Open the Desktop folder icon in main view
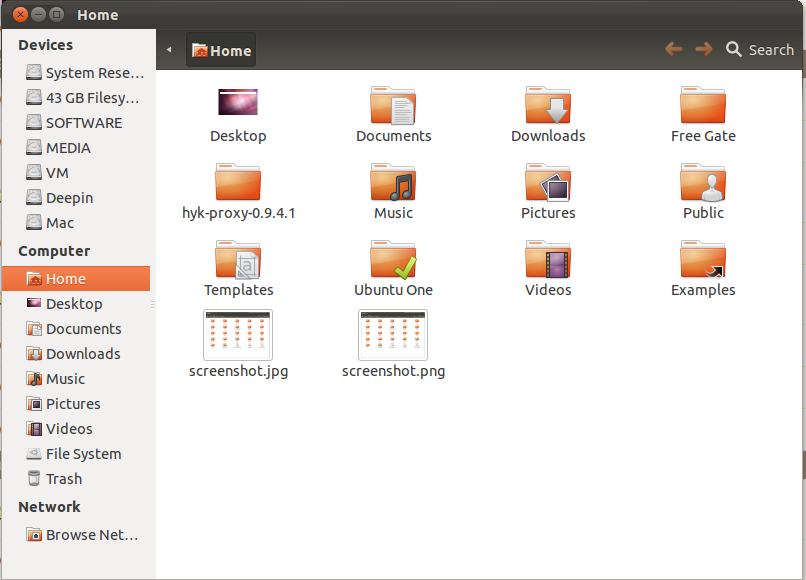806x580 pixels. [237, 103]
